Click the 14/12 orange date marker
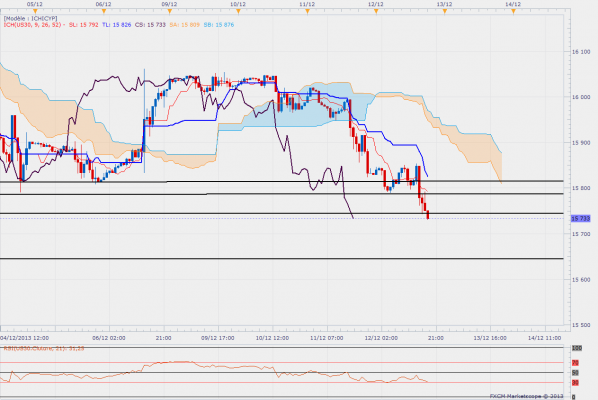This screenshot has height=400, width=598. [x=513, y=11]
